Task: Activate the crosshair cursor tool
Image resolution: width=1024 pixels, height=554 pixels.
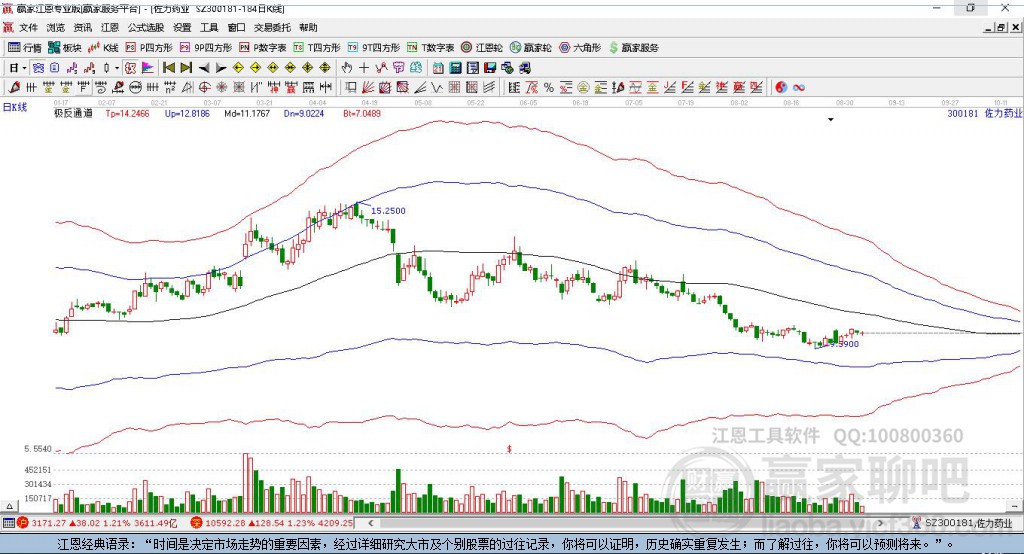Action: (x=364, y=68)
